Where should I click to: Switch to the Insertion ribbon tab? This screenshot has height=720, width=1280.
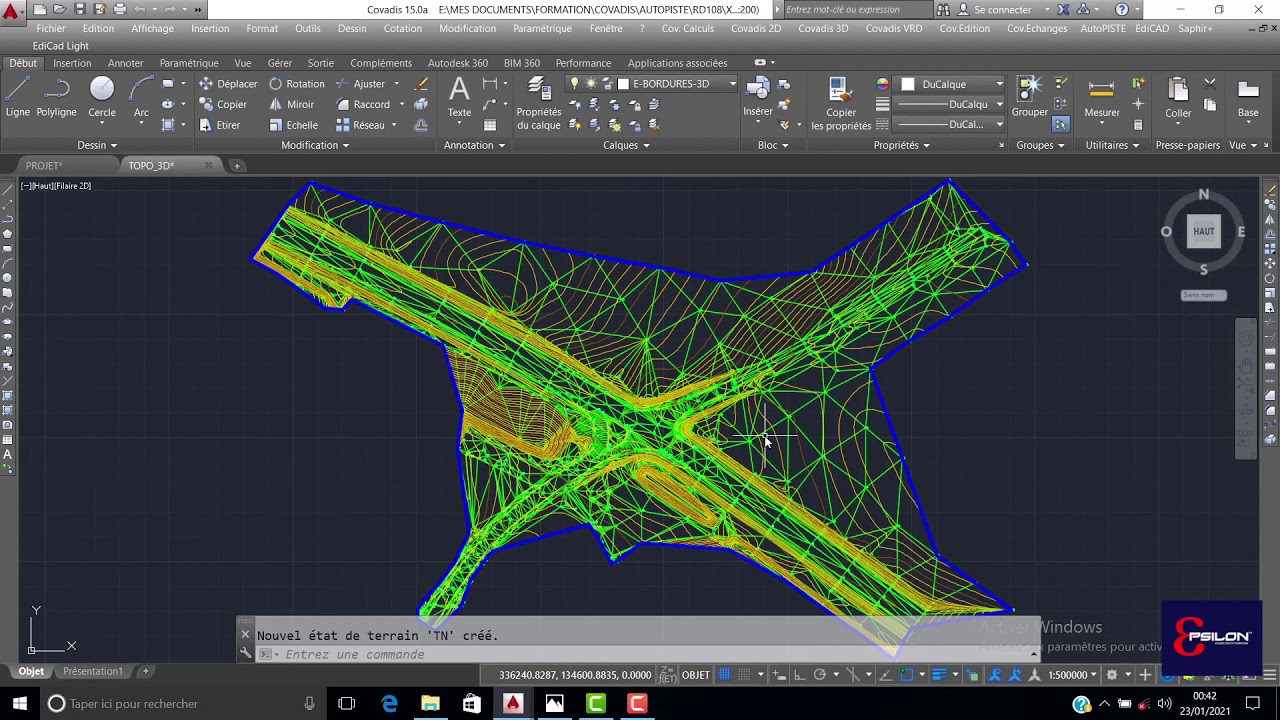72,63
